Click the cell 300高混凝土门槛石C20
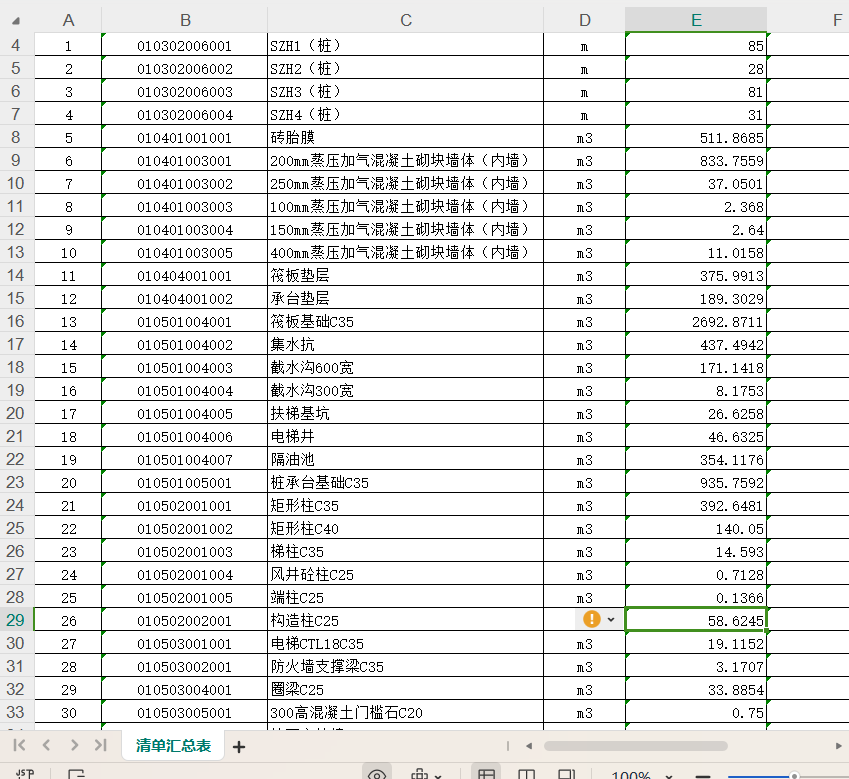The height and width of the screenshot is (779, 849). click(406, 712)
